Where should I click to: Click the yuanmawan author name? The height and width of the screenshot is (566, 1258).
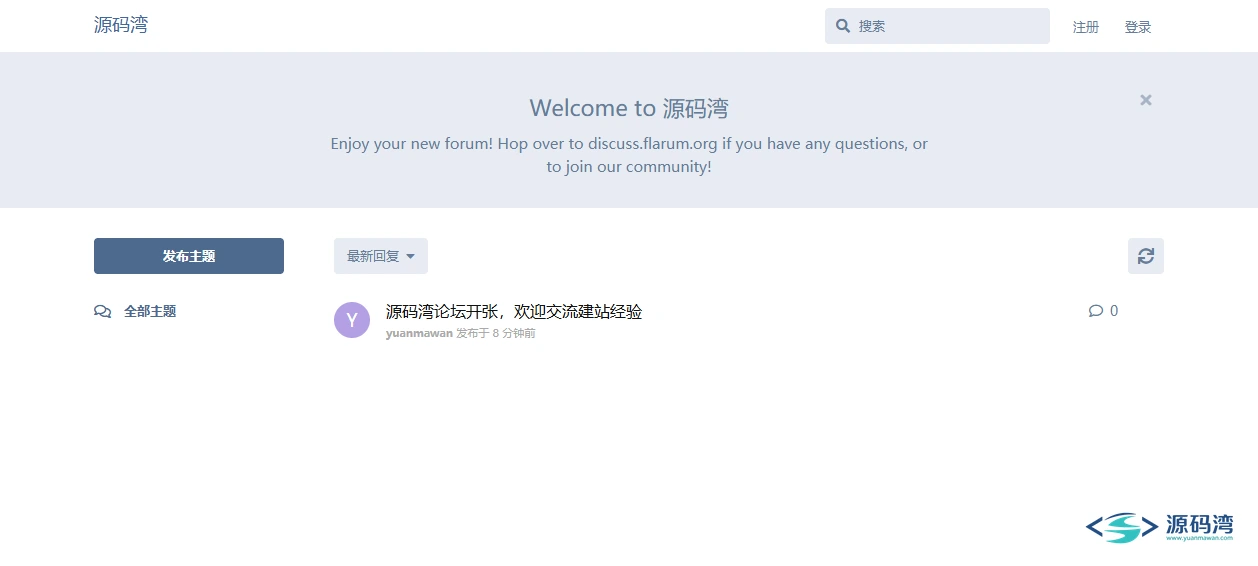419,333
